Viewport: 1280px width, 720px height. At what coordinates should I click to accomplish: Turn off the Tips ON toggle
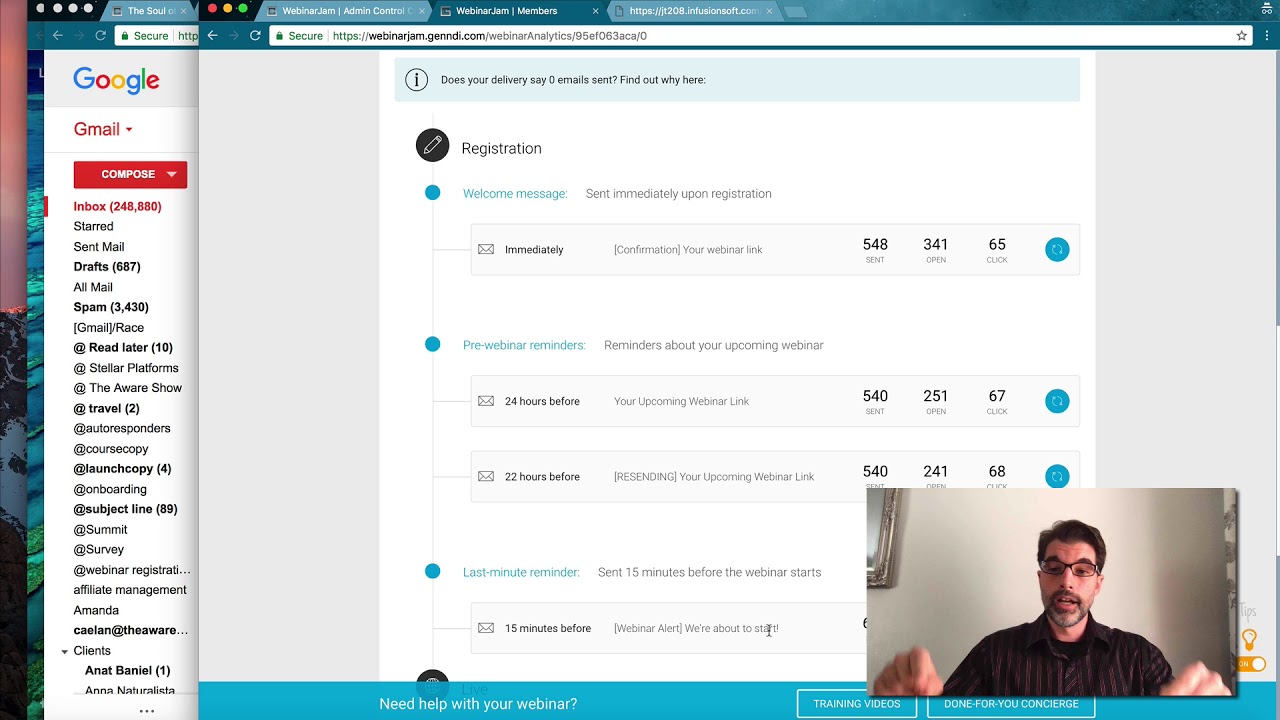(1252, 664)
